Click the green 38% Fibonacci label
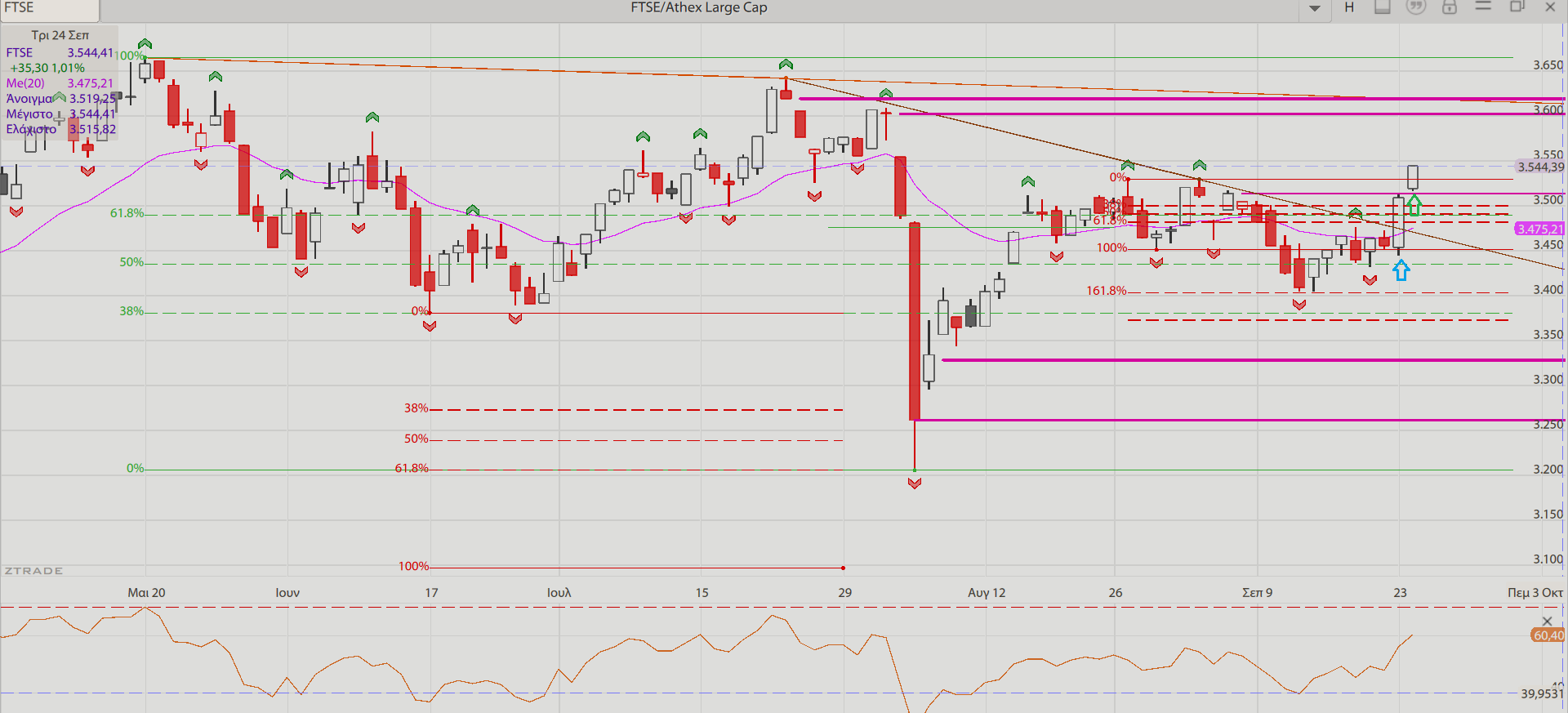 (x=131, y=311)
